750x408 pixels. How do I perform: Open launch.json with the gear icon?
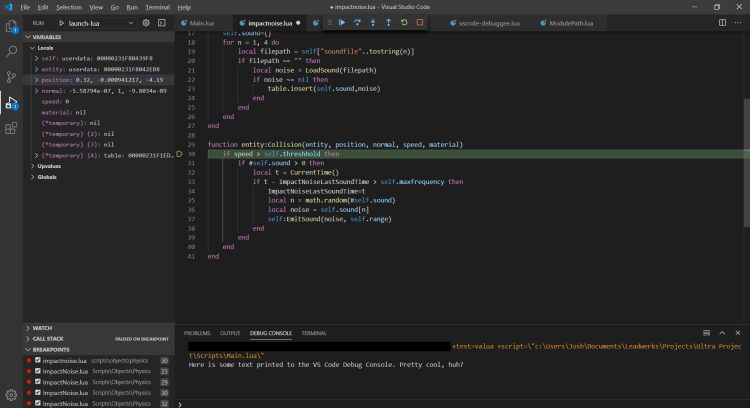(x=146, y=22)
